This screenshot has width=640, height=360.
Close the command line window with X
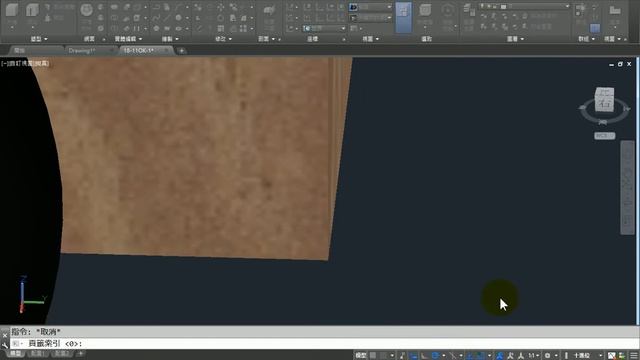coord(4,336)
